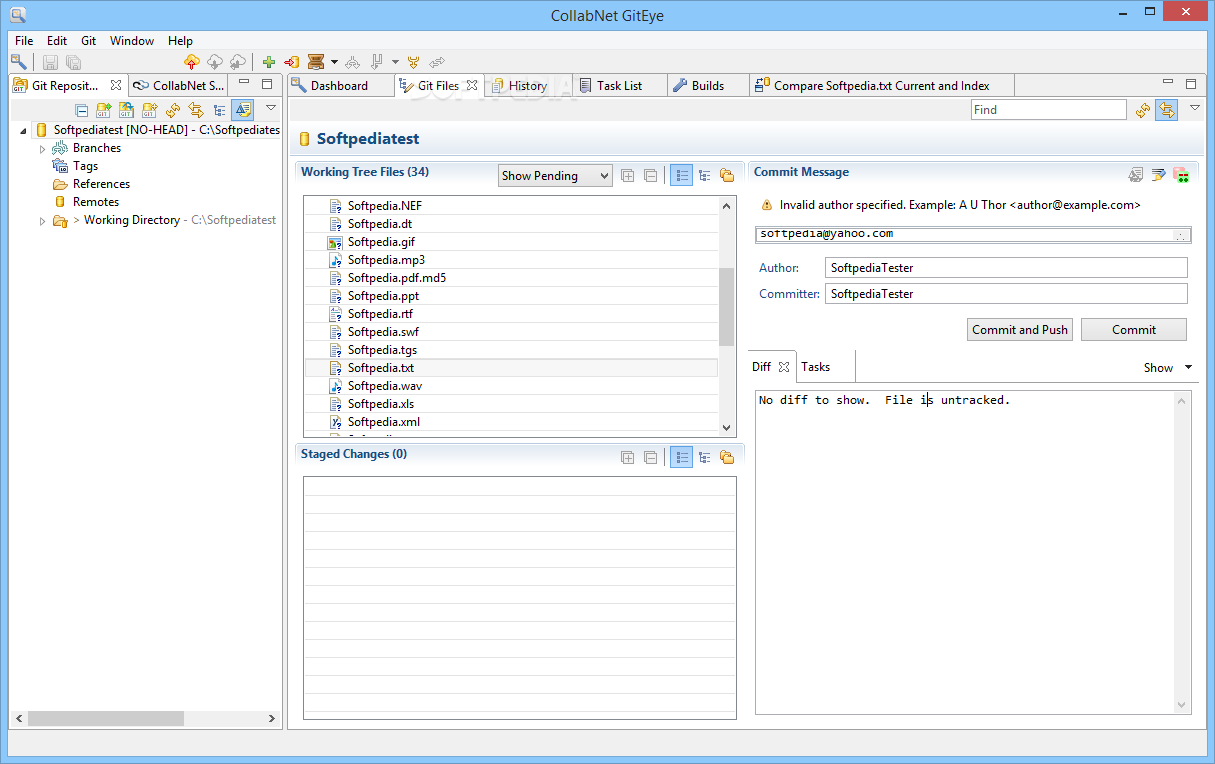The height and width of the screenshot is (764, 1215).
Task: Click amend previous commit icon
Action: click(x=1135, y=175)
